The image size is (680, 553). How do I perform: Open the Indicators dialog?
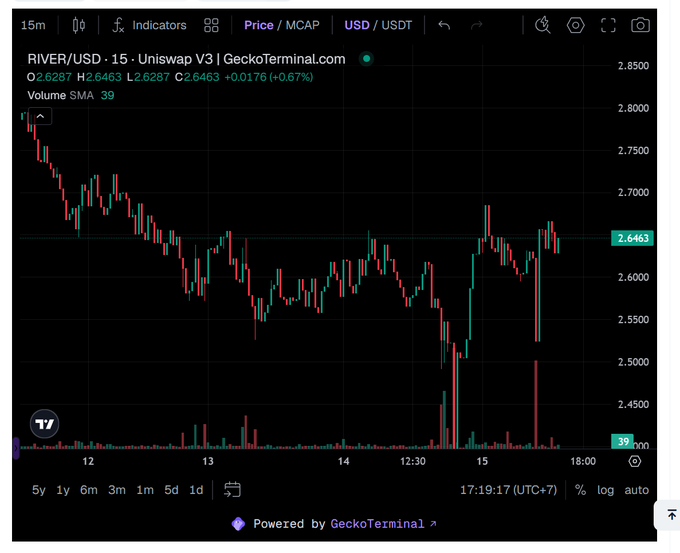click(150, 25)
